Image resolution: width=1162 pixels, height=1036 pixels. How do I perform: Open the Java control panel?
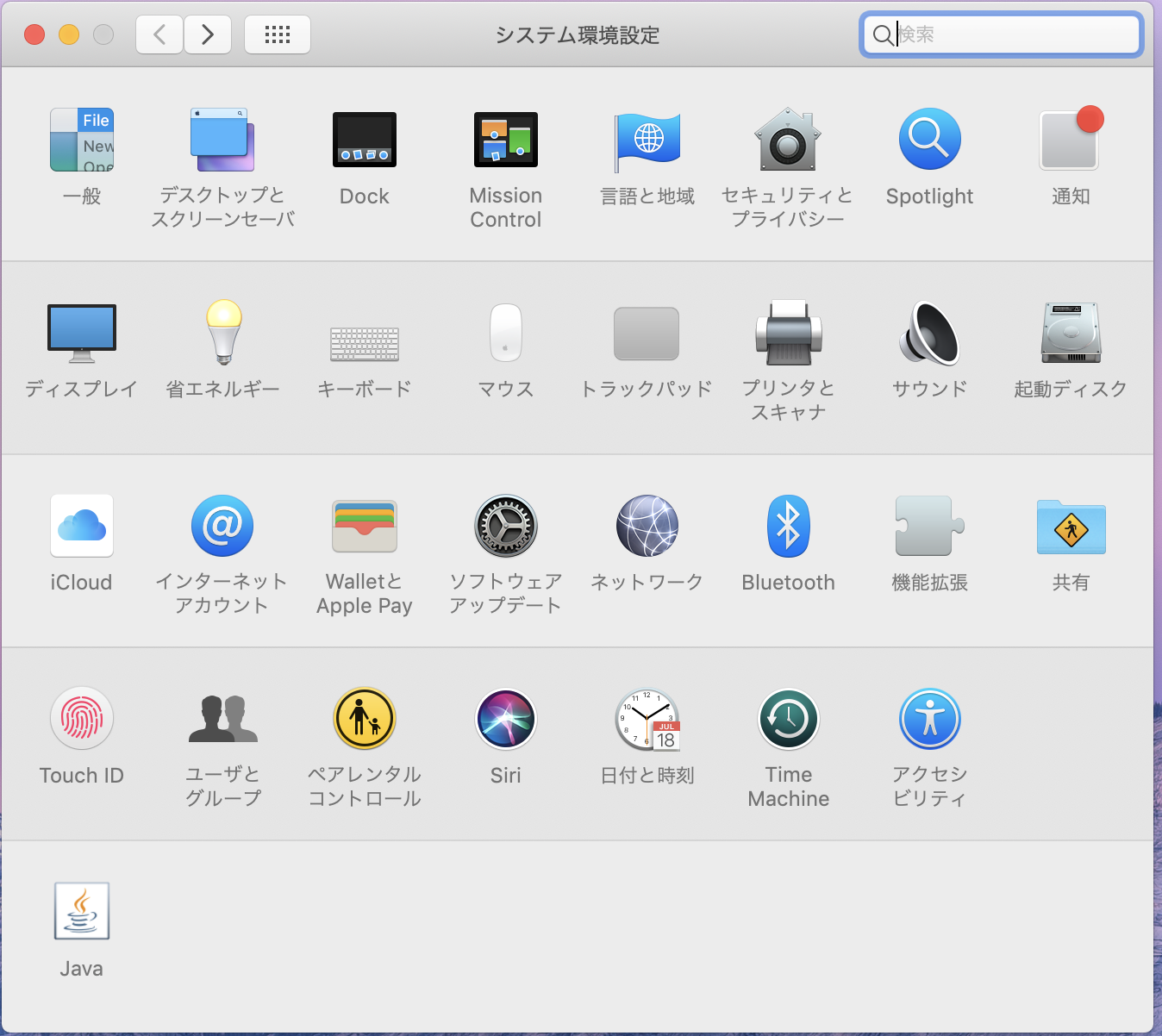(x=81, y=910)
